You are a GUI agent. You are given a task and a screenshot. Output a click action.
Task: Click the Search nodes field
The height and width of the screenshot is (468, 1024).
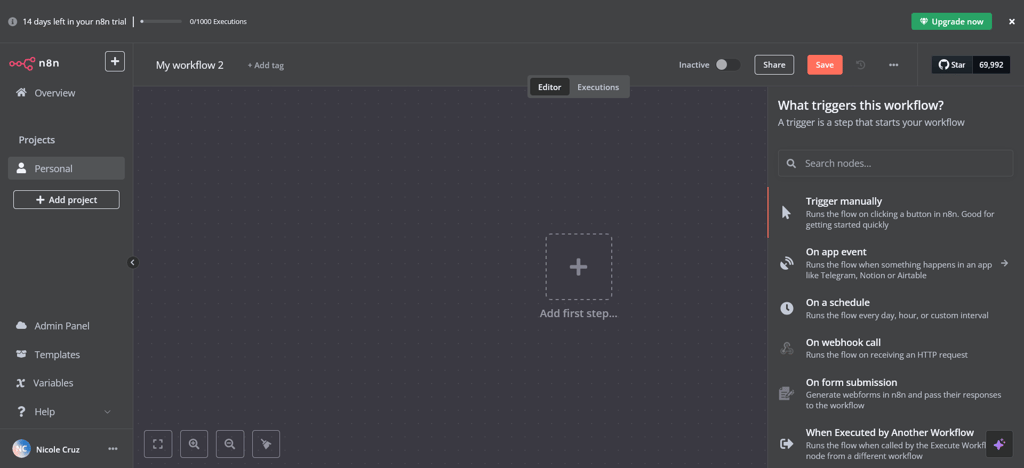tap(895, 163)
